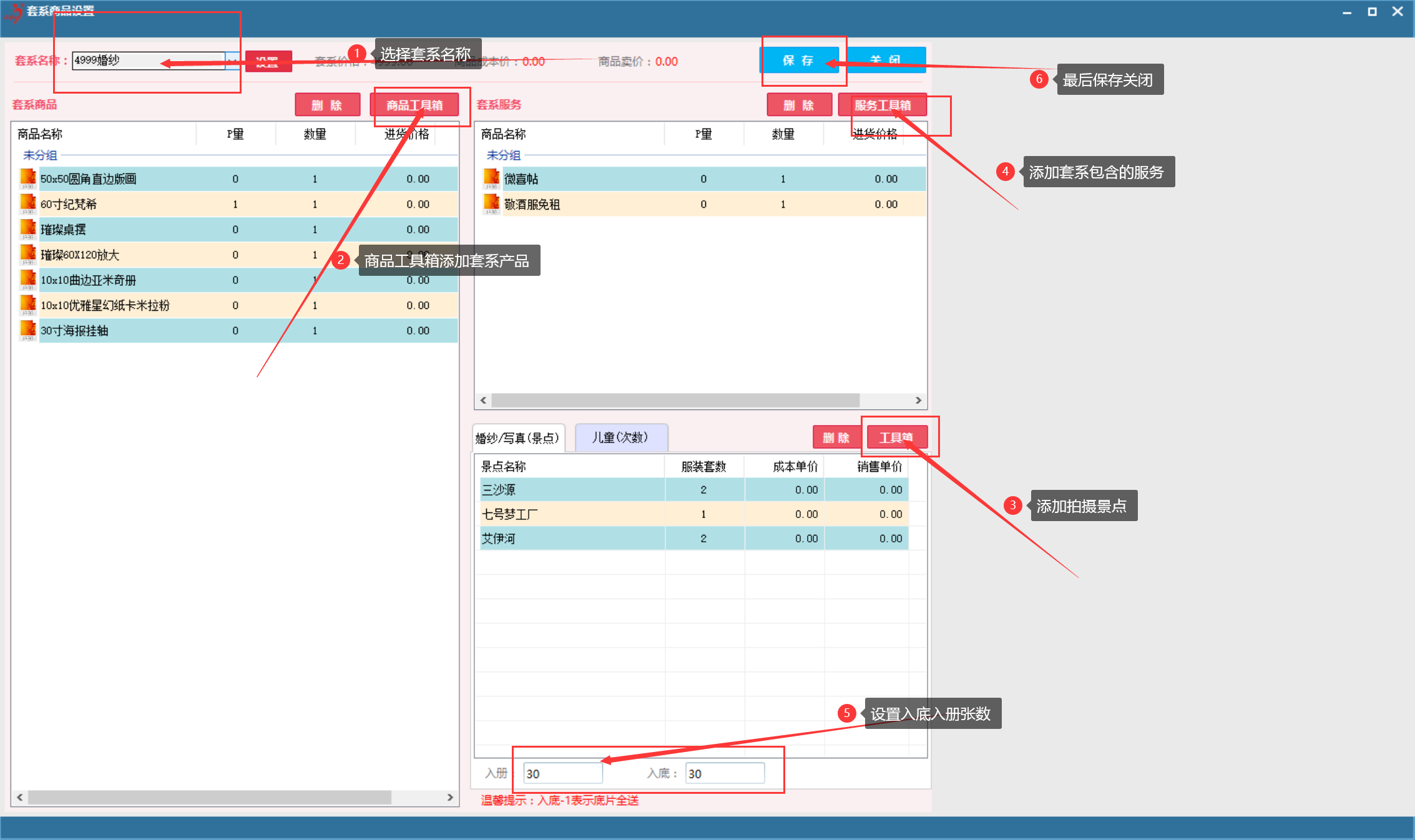Collapse the 未分组 group in service list
Image resolution: width=1415 pixels, height=840 pixels.
coord(503,155)
